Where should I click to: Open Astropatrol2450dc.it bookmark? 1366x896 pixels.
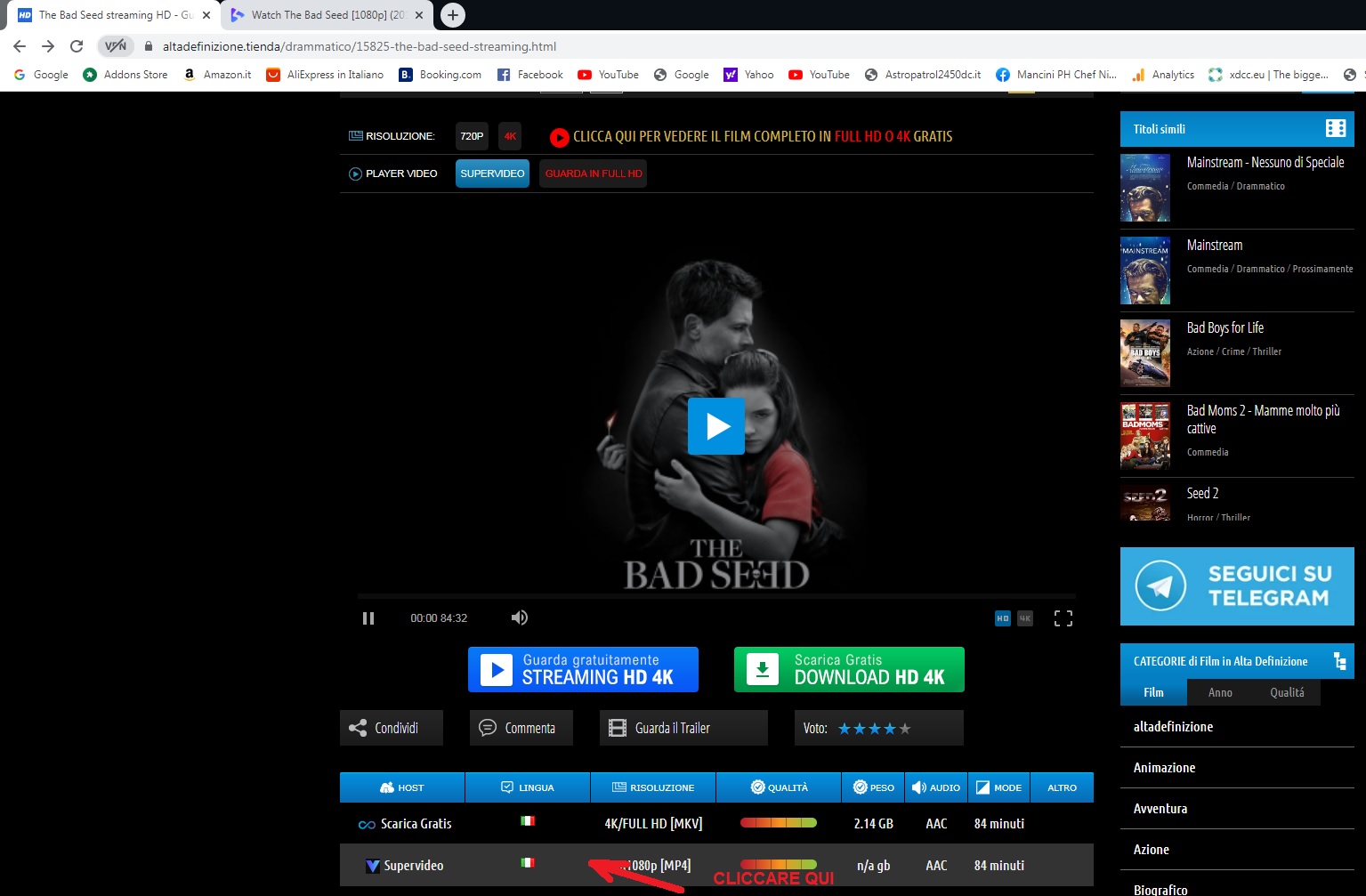(x=923, y=75)
